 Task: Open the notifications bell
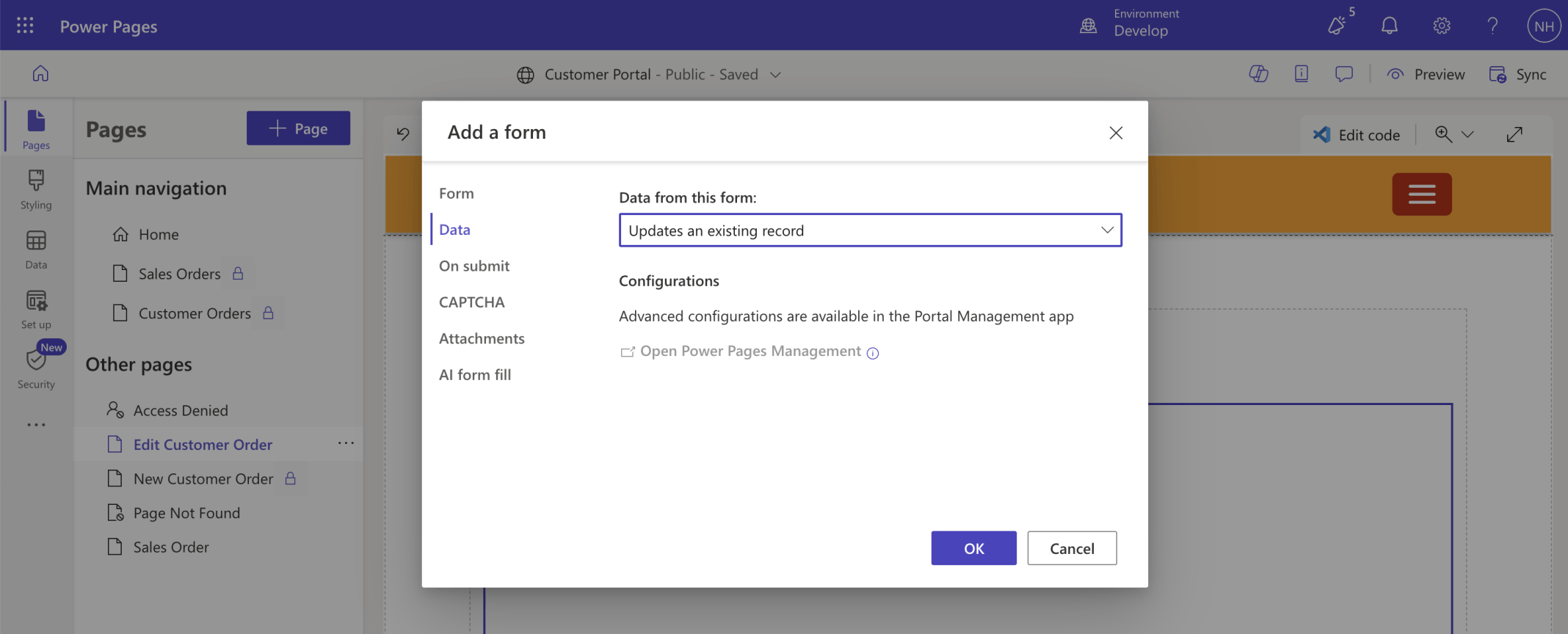click(x=1389, y=26)
